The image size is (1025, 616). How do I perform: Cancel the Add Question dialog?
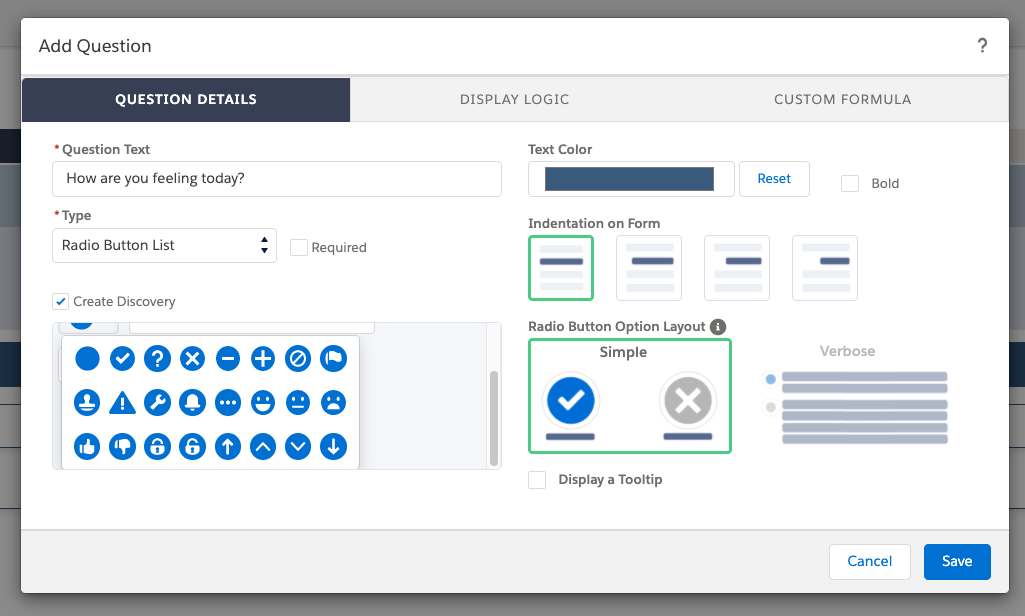pos(869,561)
